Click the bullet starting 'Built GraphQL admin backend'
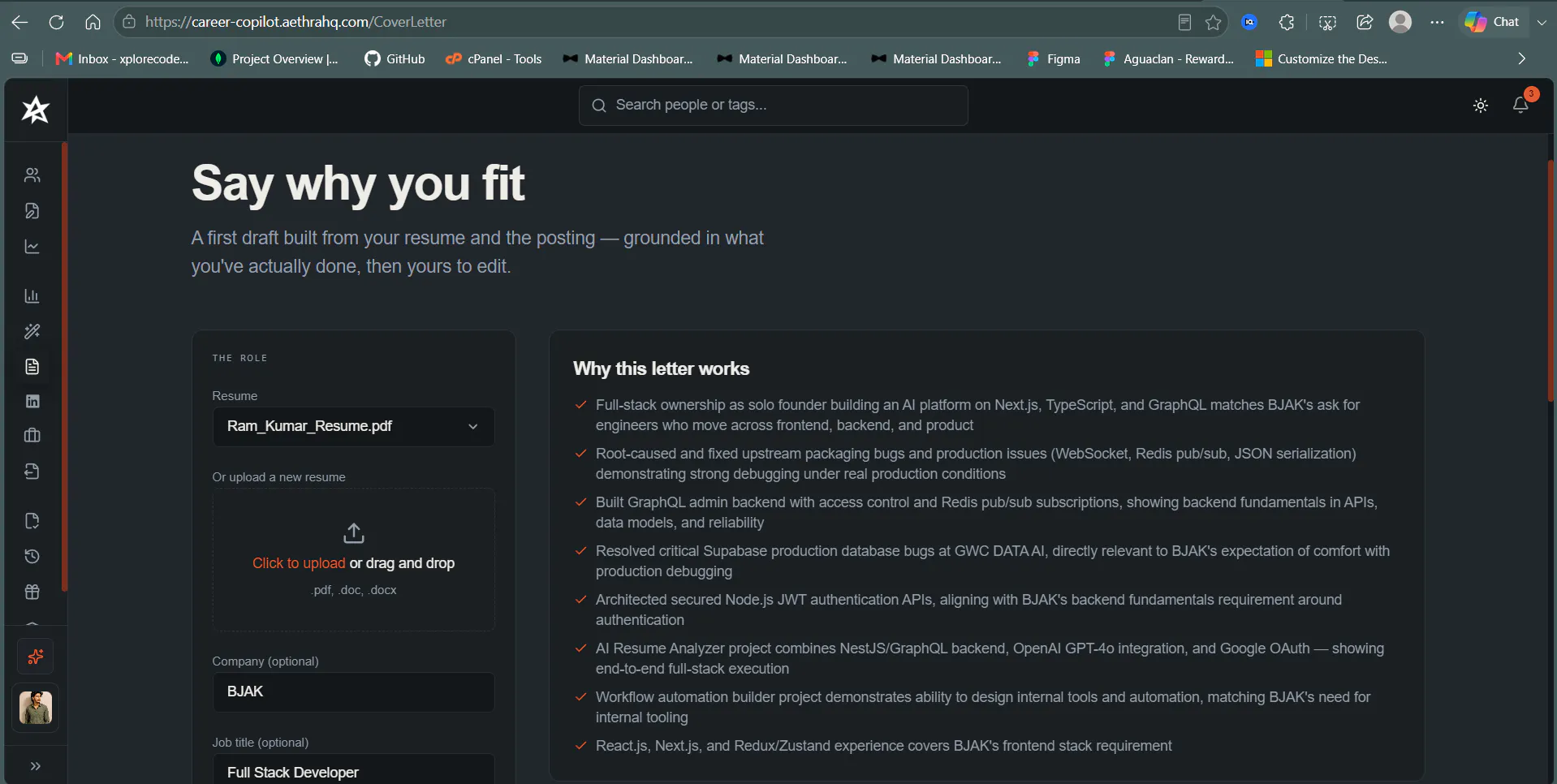 987,512
